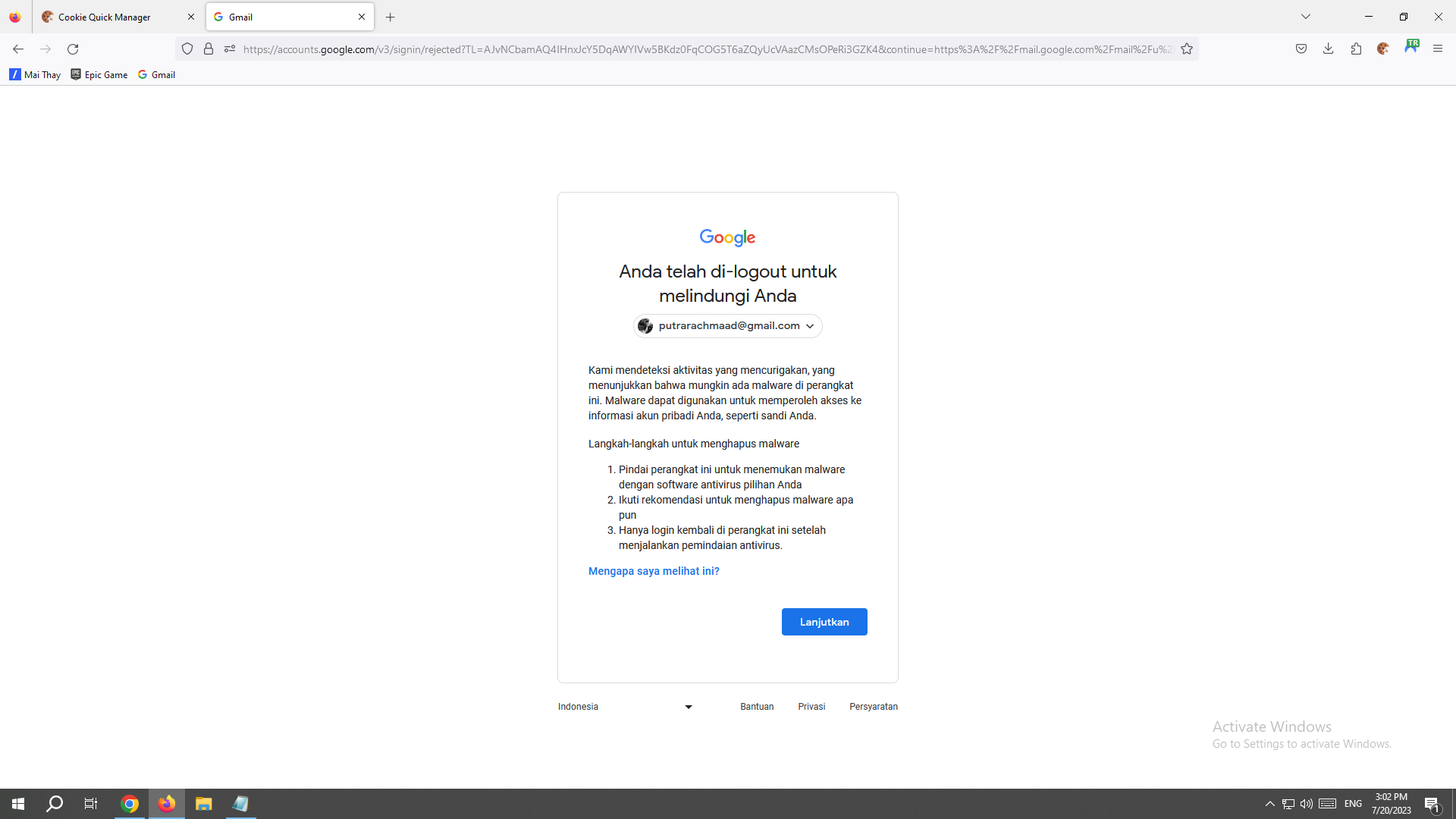
Task: Click the TR translate extension icon
Action: pyautogui.click(x=1411, y=47)
